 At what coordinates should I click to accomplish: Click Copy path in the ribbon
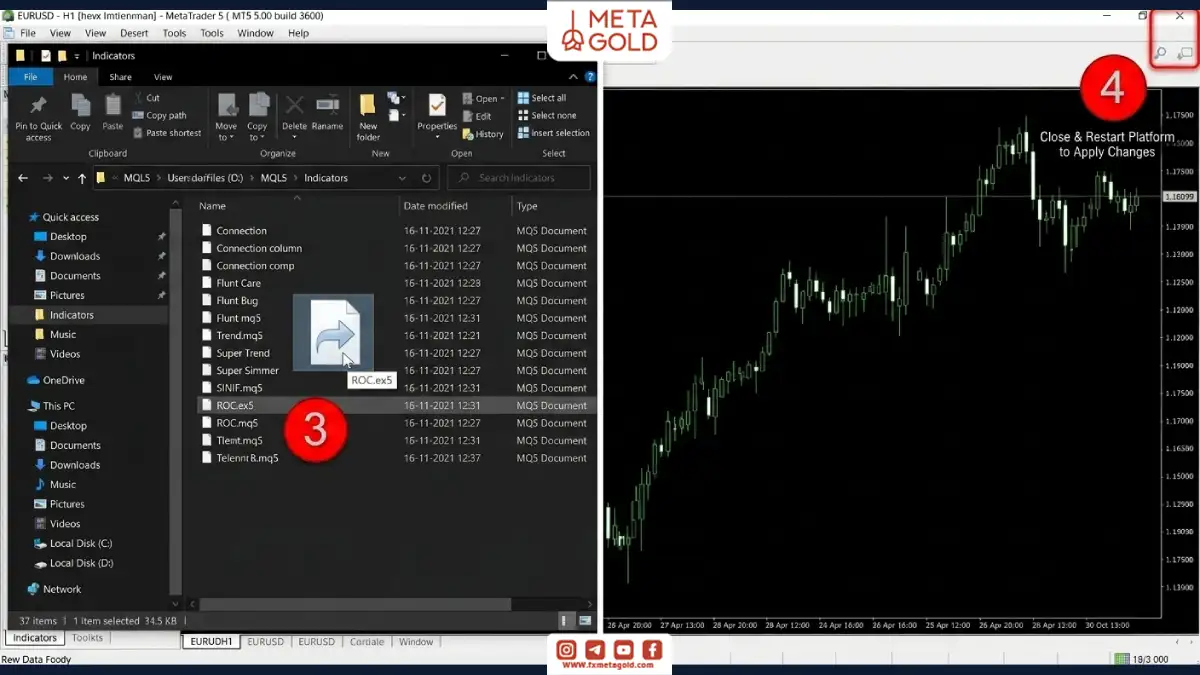(159, 115)
